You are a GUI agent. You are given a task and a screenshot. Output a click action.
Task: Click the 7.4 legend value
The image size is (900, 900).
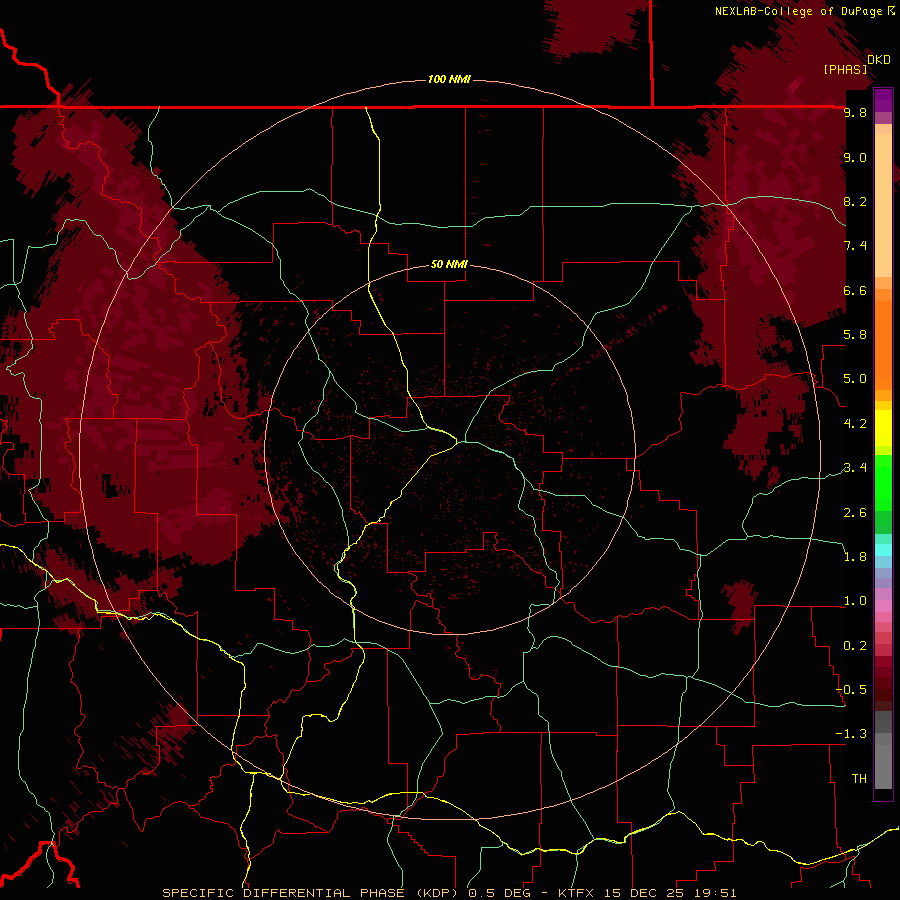[855, 246]
